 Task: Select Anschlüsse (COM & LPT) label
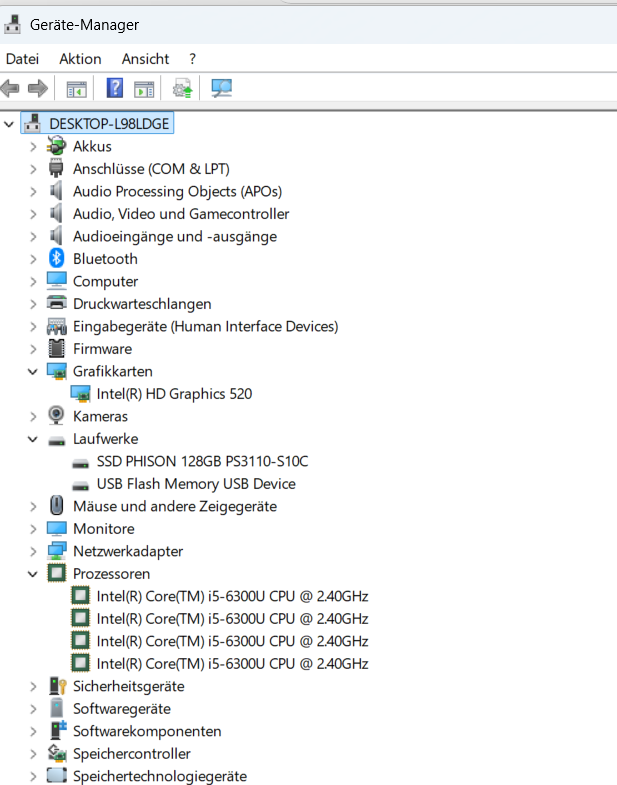pos(151,169)
